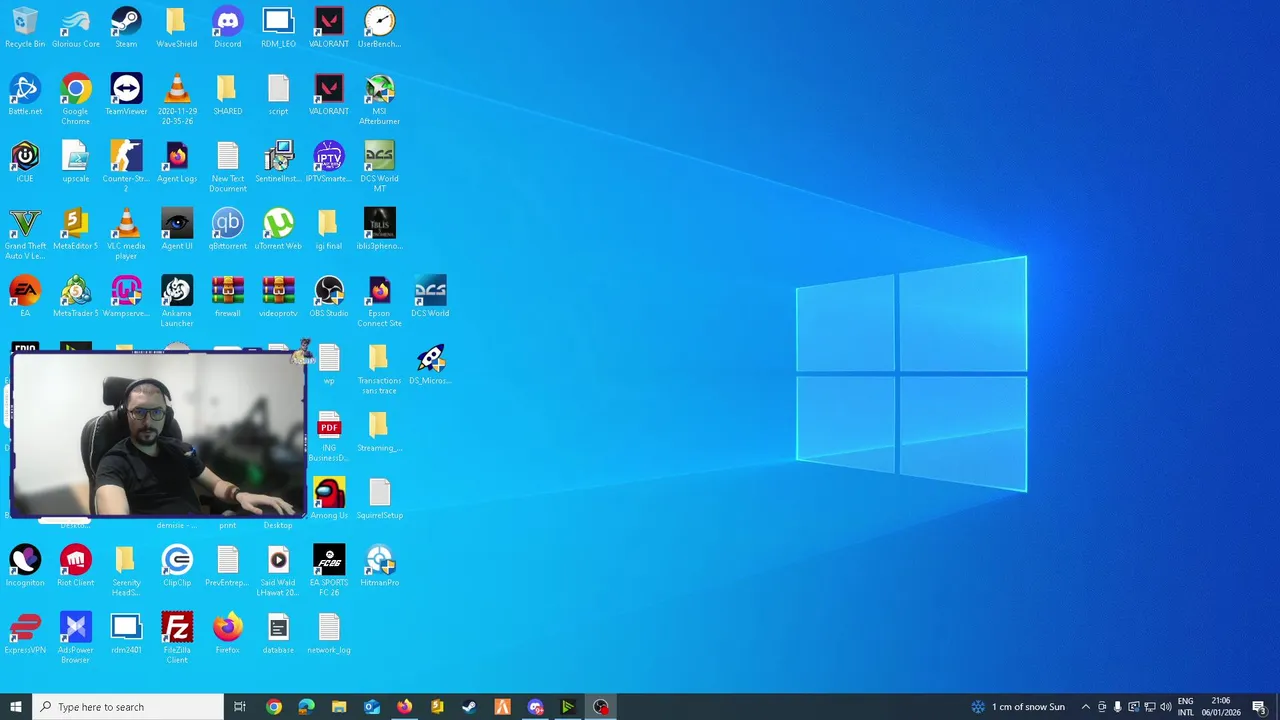Open the notification center with 3 alerts
Viewport: 1280px width, 720px height.
[x=1260, y=707]
